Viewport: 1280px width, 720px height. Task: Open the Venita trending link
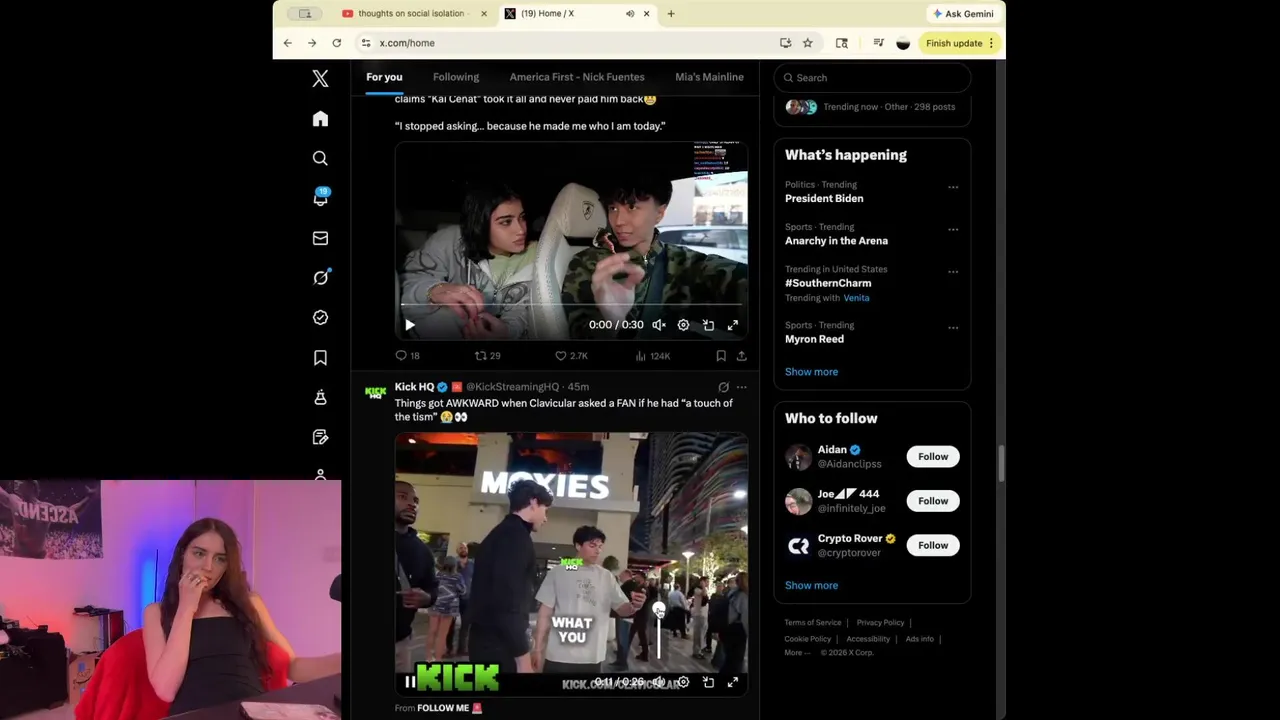pyautogui.click(x=856, y=298)
